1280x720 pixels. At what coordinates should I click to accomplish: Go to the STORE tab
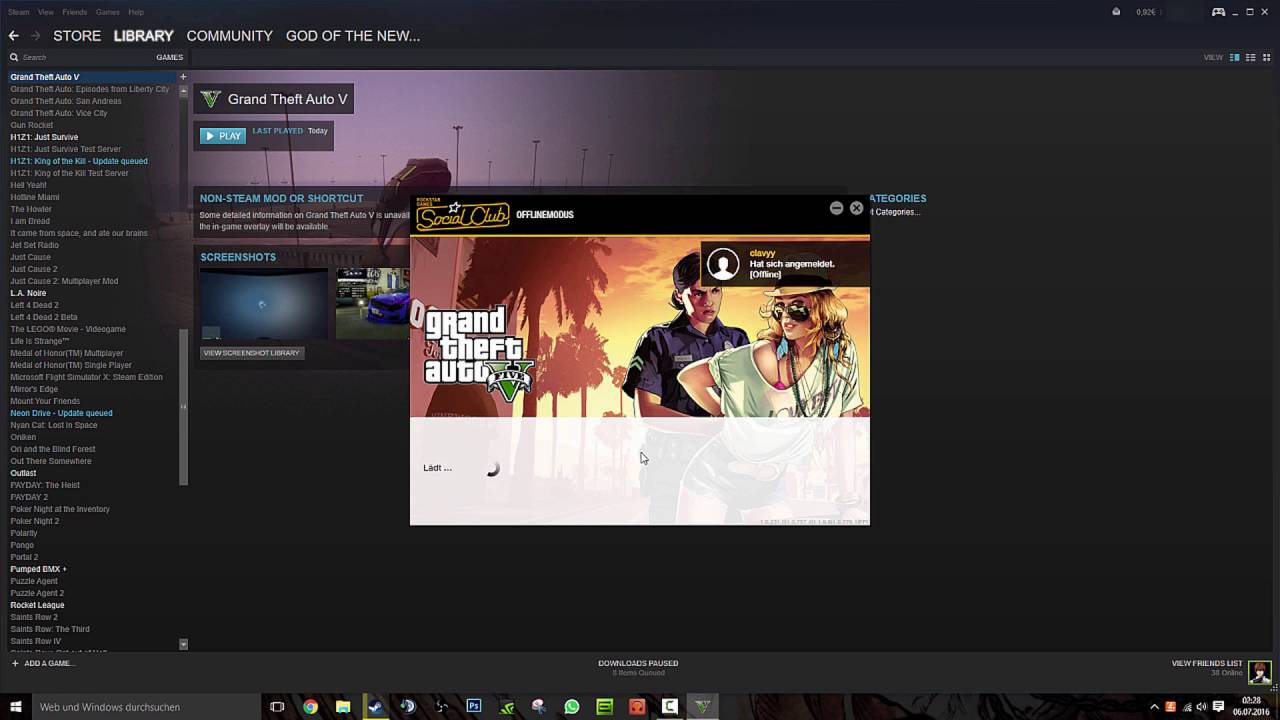click(77, 36)
